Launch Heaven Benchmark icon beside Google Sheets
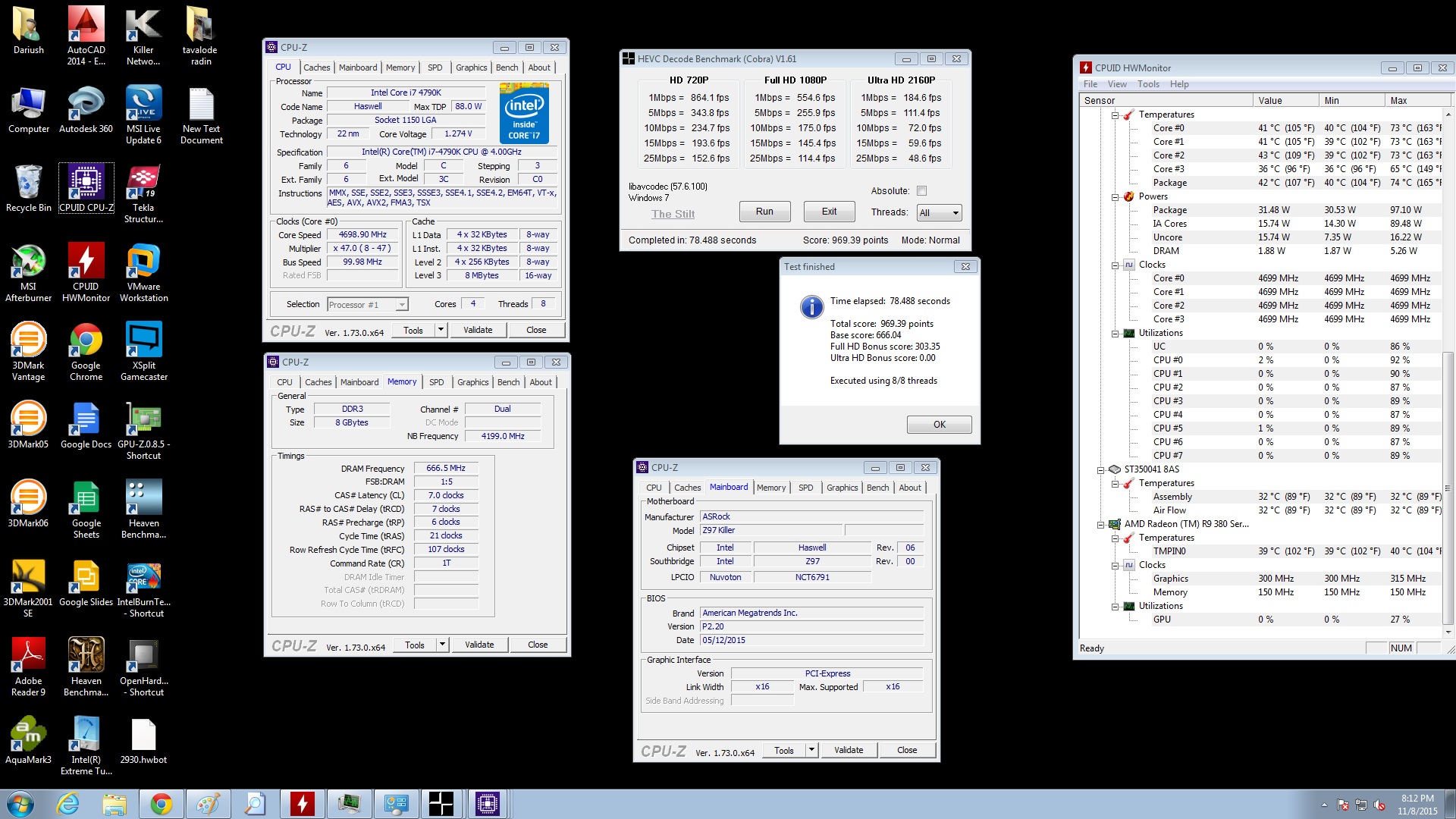Screen dimensions: 1456x819 click(143, 510)
